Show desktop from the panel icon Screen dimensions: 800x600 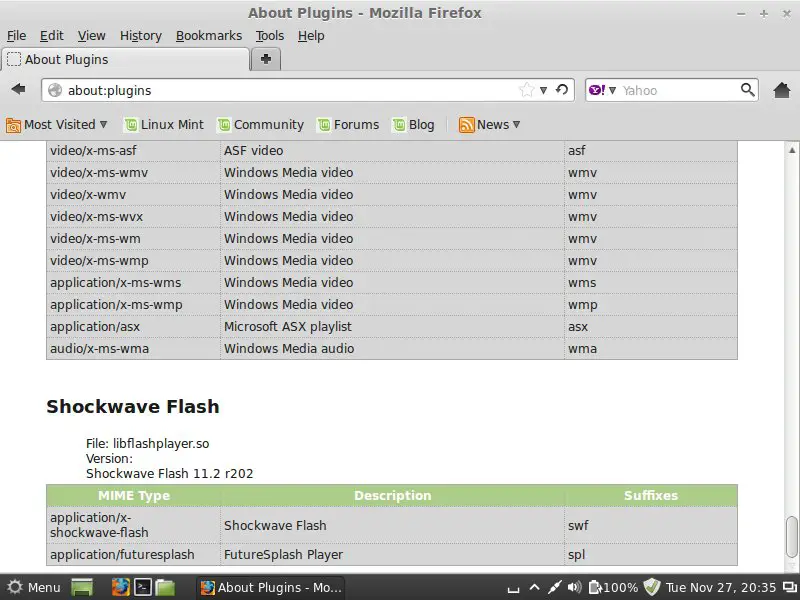pyautogui.click(x=82, y=587)
